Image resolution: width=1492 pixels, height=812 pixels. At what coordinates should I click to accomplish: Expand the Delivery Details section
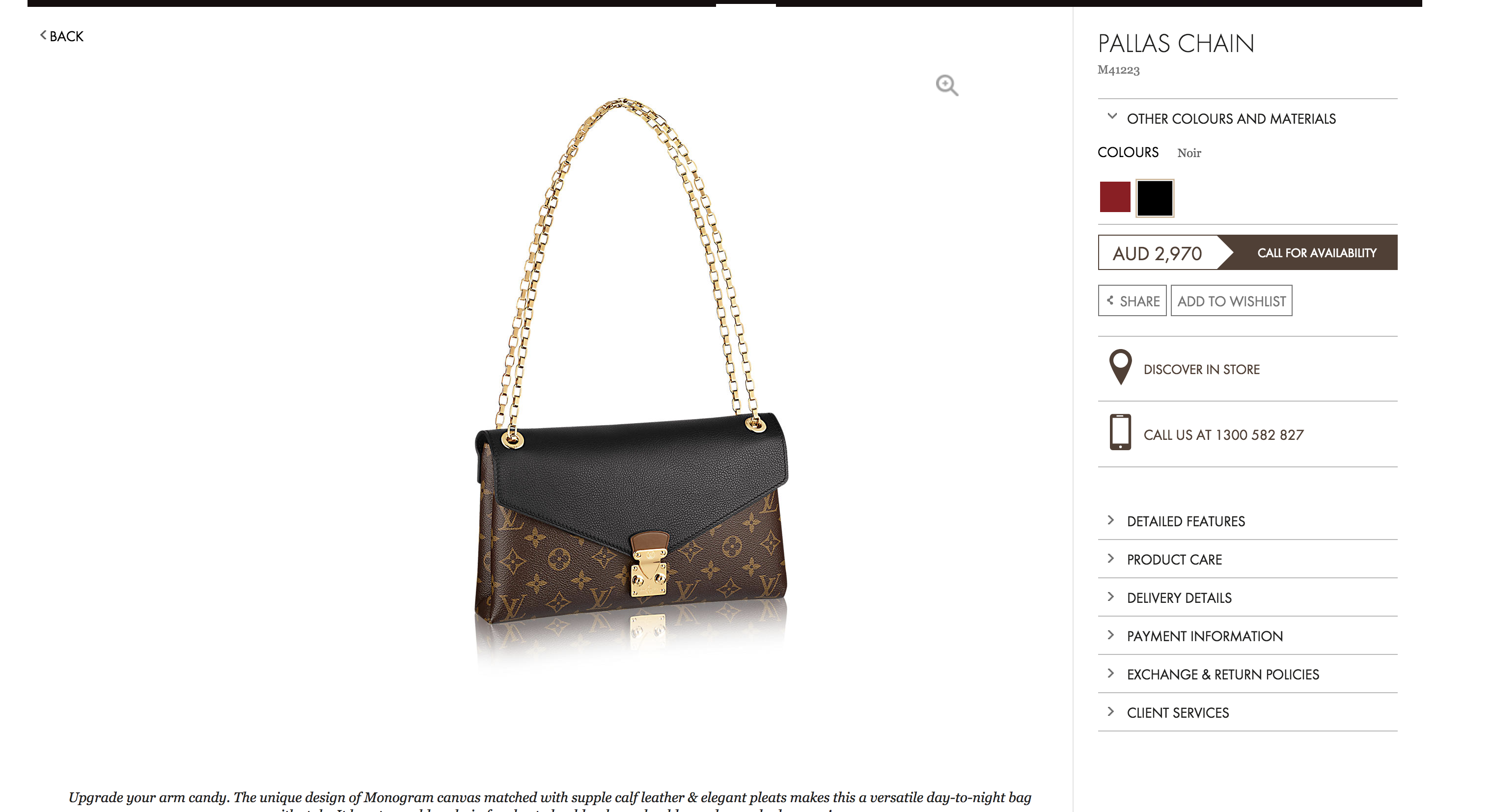pos(1247,597)
